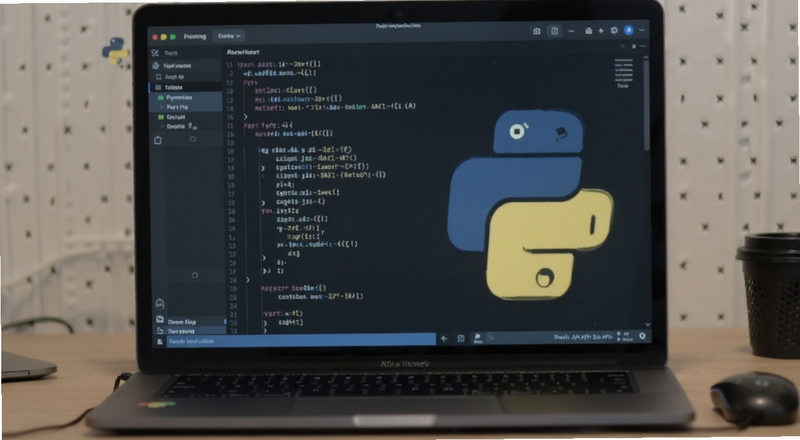Click the small circle icon in the mid-left sidebar

point(194,275)
